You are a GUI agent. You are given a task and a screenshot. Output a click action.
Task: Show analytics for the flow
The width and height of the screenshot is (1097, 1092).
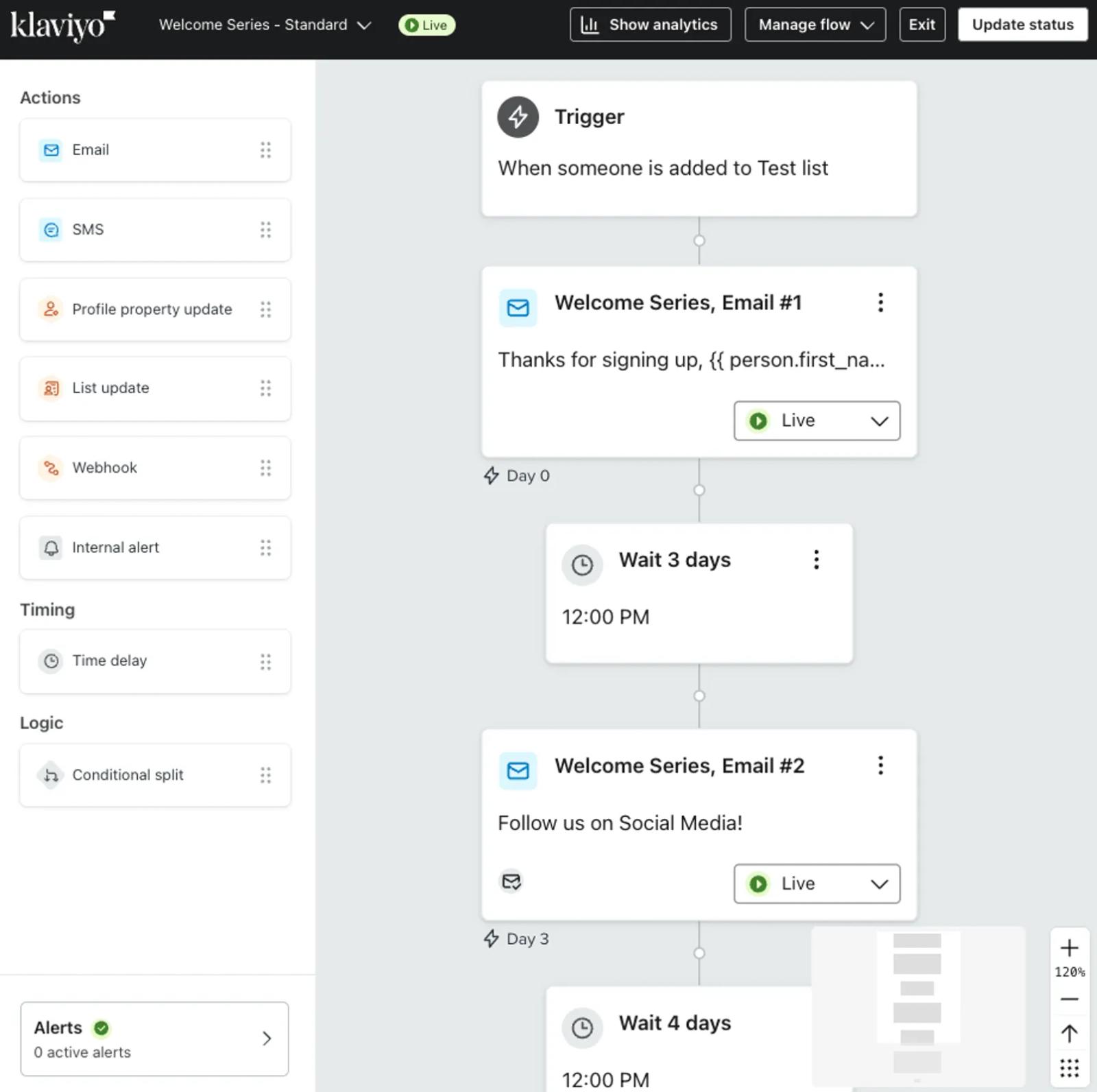[650, 25]
